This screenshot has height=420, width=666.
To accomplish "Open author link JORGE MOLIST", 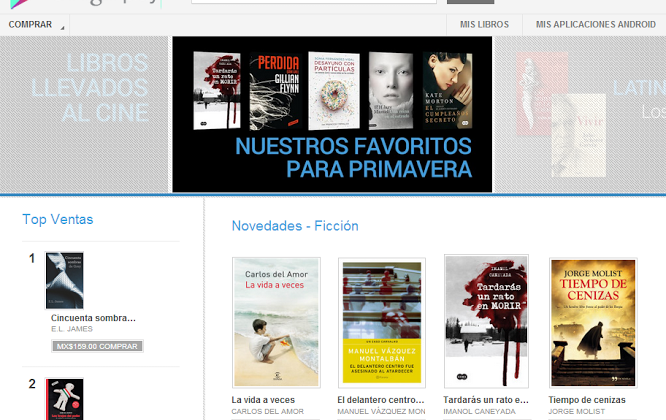I will [577, 411].
